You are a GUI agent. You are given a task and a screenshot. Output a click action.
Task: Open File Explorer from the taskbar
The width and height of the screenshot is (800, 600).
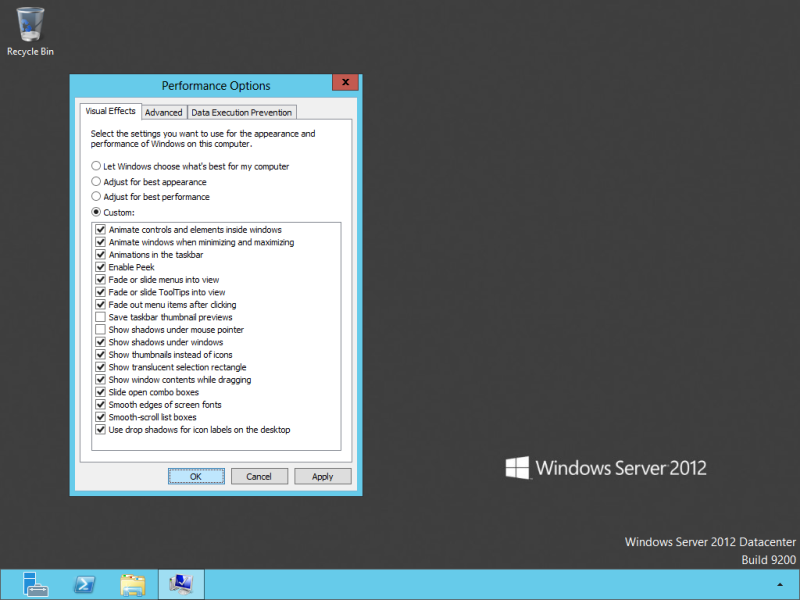click(133, 585)
